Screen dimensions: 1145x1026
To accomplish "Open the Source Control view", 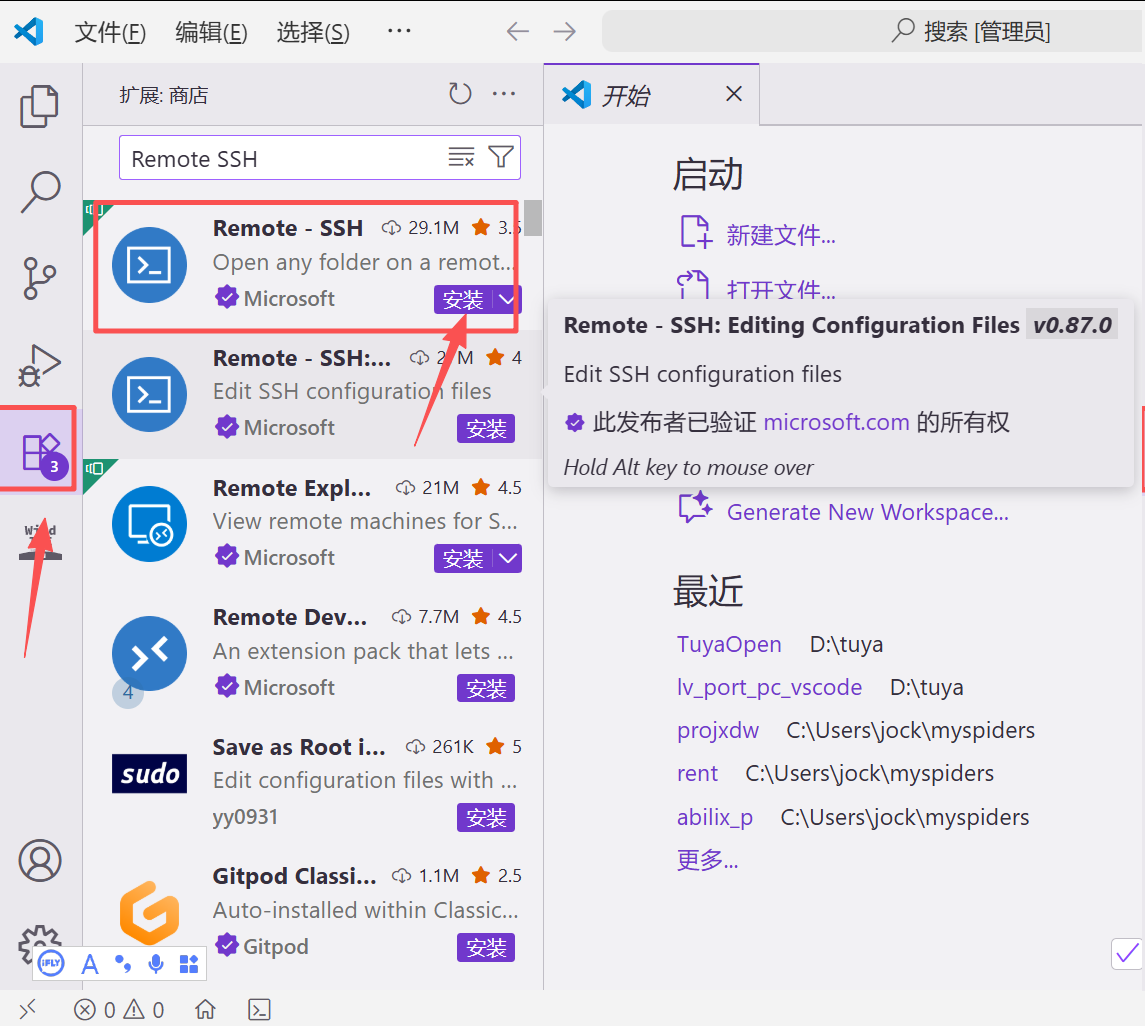I will pos(39,278).
